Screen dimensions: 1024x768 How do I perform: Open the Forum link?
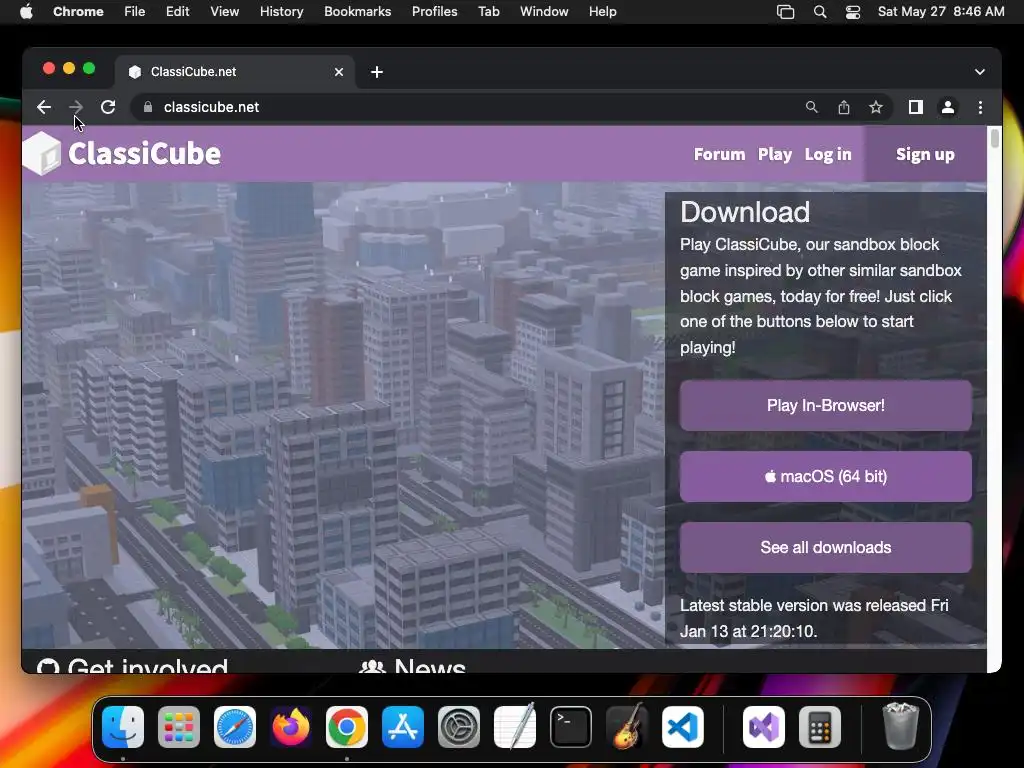coord(719,154)
